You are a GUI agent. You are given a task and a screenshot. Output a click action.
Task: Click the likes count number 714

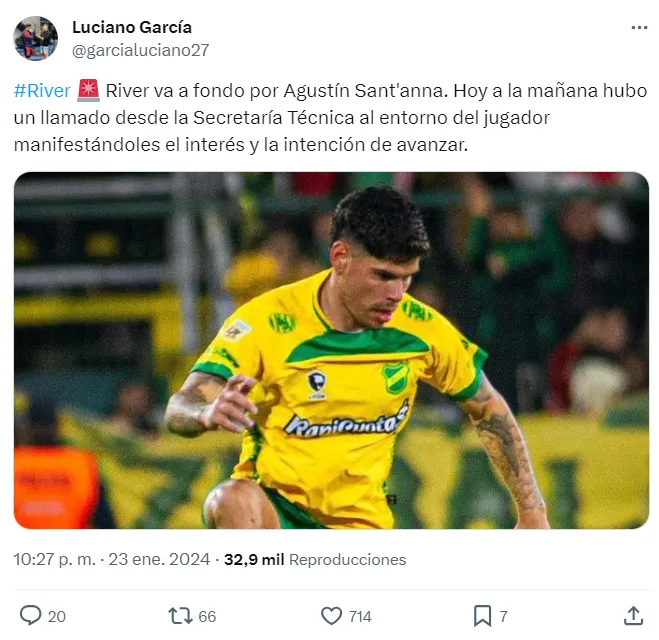click(360, 616)
